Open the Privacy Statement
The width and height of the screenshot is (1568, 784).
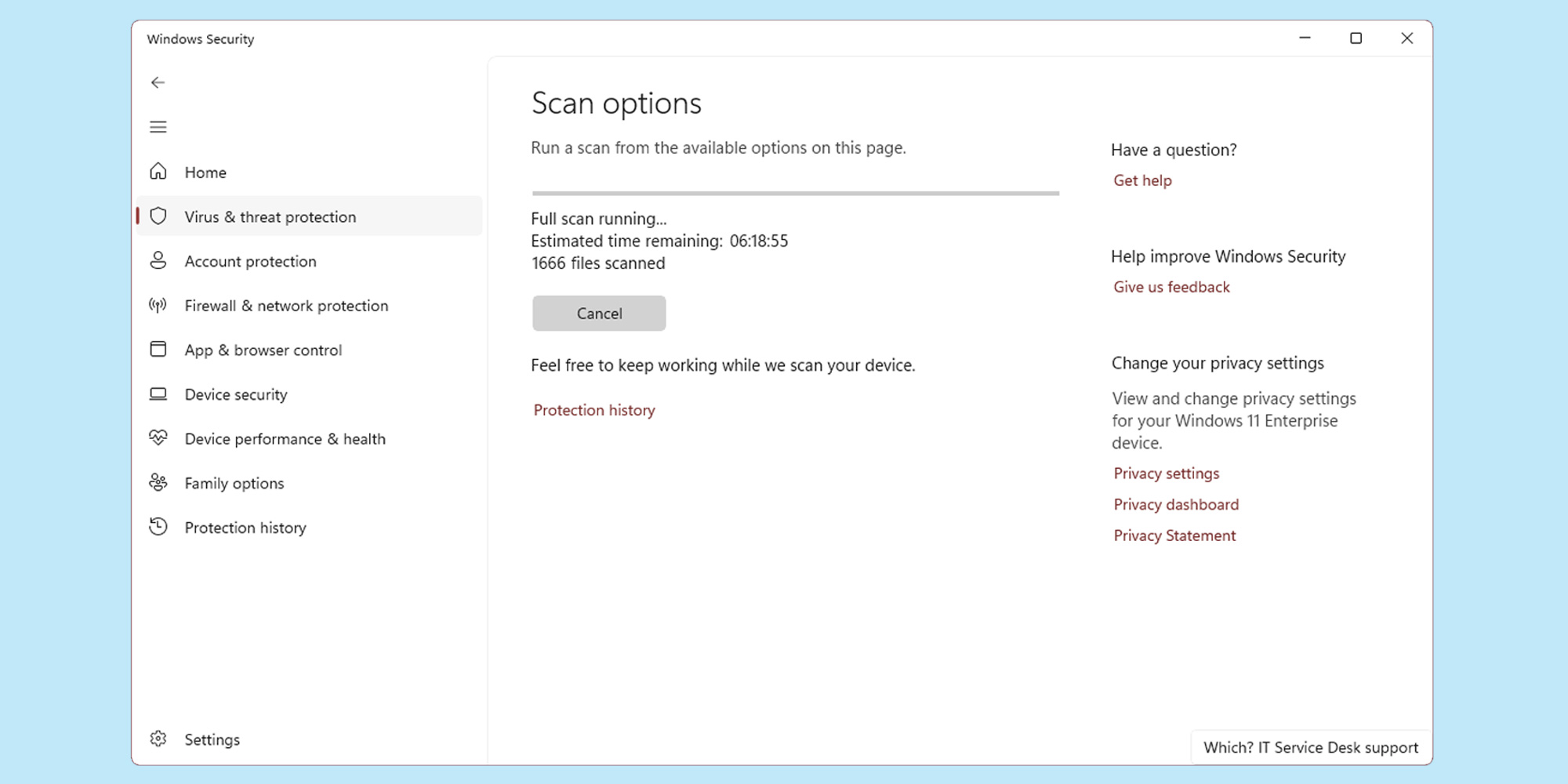[1174, 535]
